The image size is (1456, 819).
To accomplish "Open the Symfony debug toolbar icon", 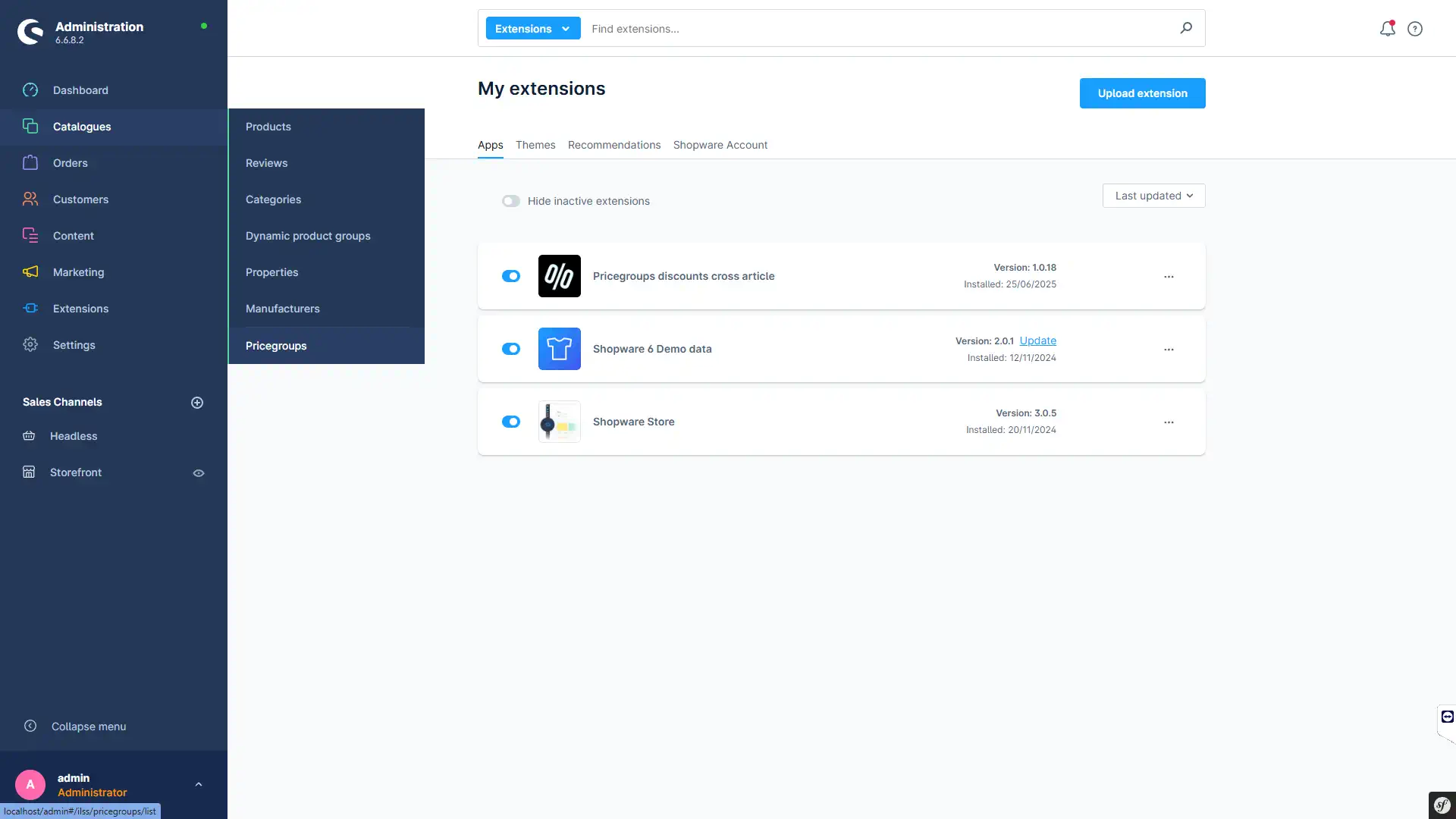I will 1442,805.
